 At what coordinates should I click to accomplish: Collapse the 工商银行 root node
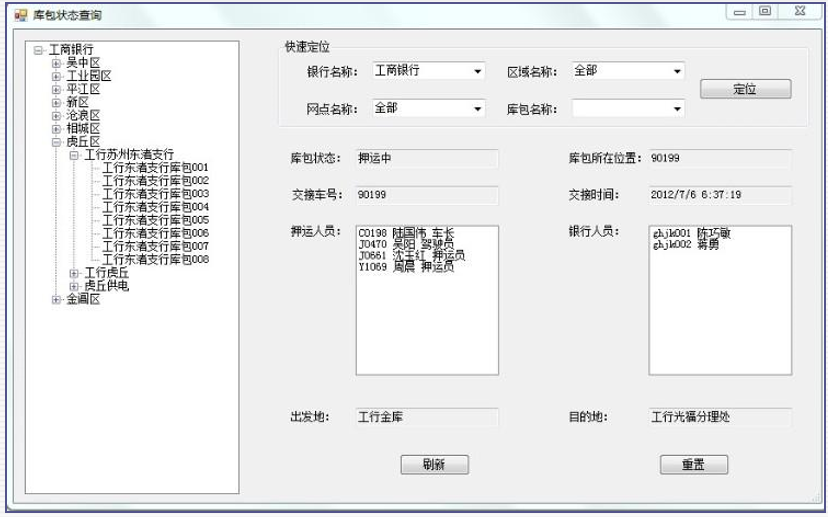tap(38, 50)
